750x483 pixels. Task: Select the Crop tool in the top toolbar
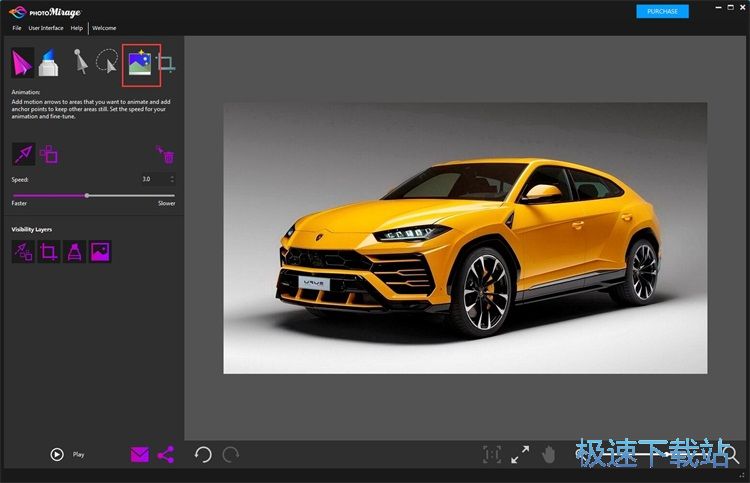(166, 64)
